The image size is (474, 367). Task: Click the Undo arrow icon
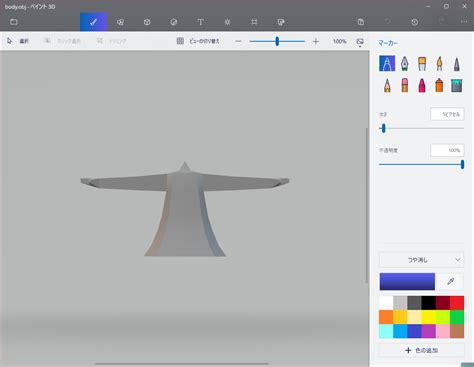coord(387,22)
